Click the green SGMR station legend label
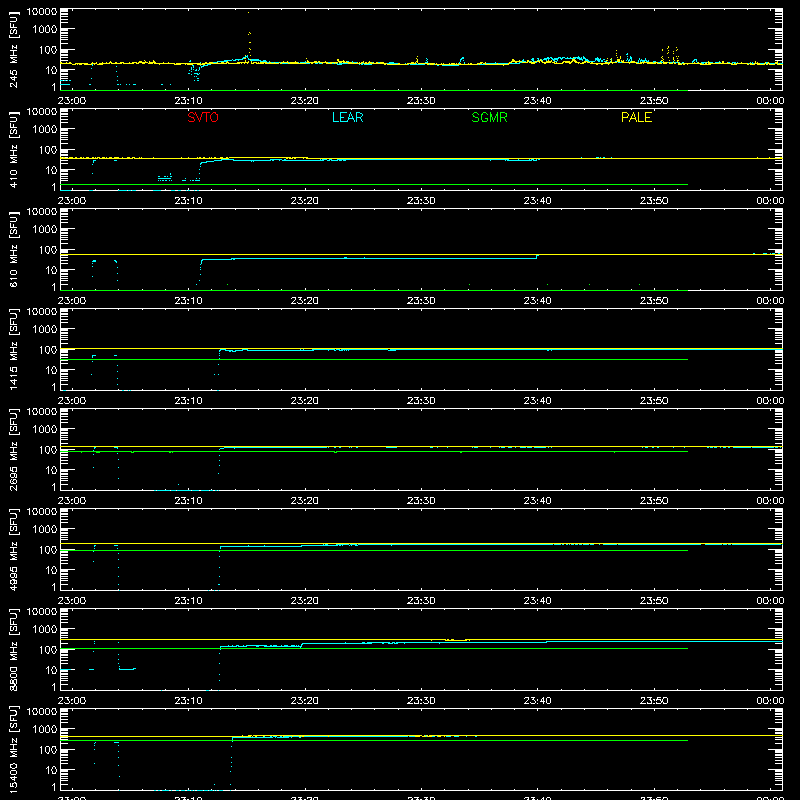Screen dimensions: 800x800 [489, 117]
